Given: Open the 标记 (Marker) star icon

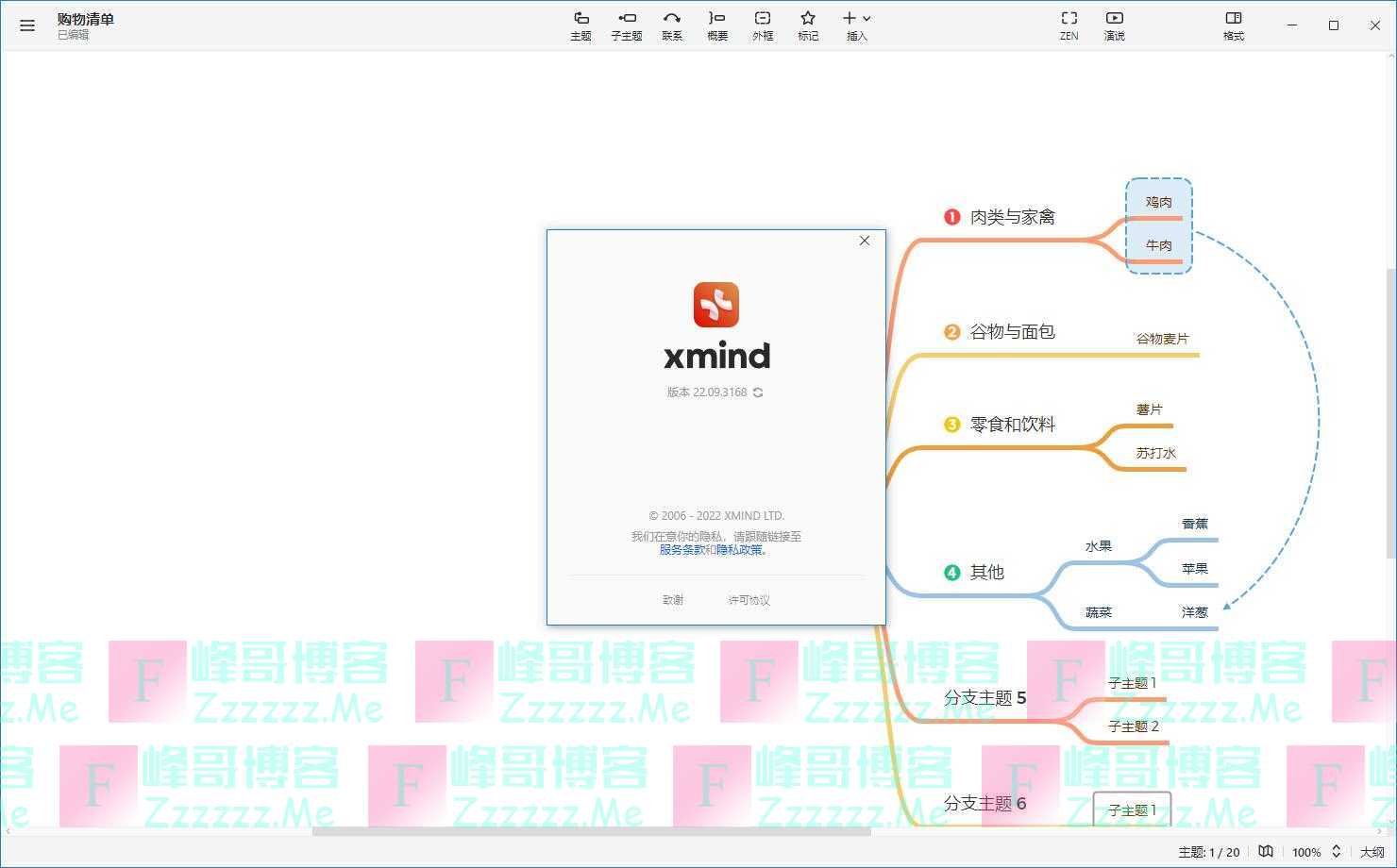Looking at the screenshot, I should 807,25.
